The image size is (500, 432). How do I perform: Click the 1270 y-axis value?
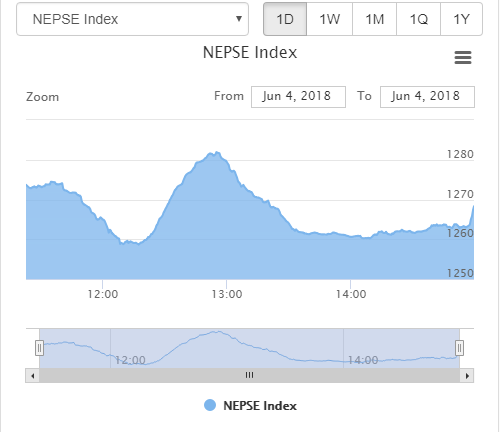click(460, 194)
